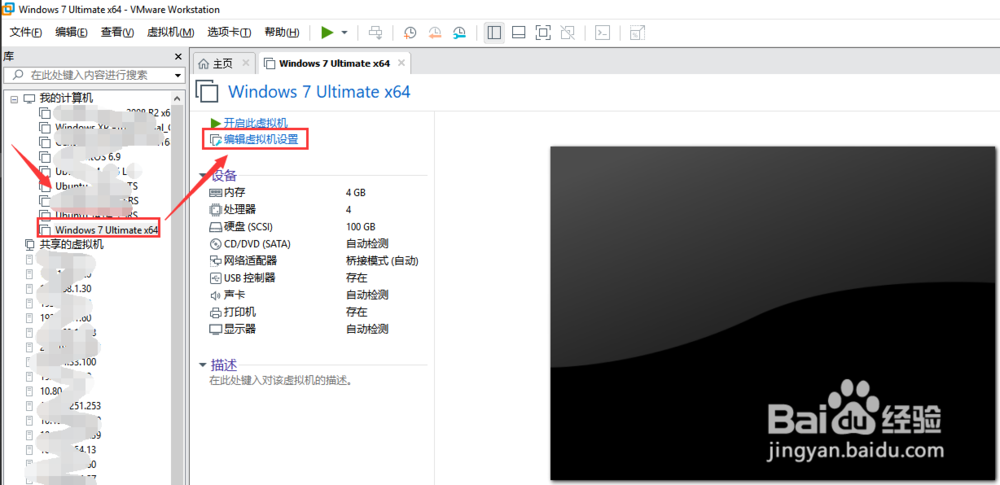The width and height of the screenshot is (1000, 485).
Task: Click the black VM preview screen thumbnail
Action: (x=774, y=313)
